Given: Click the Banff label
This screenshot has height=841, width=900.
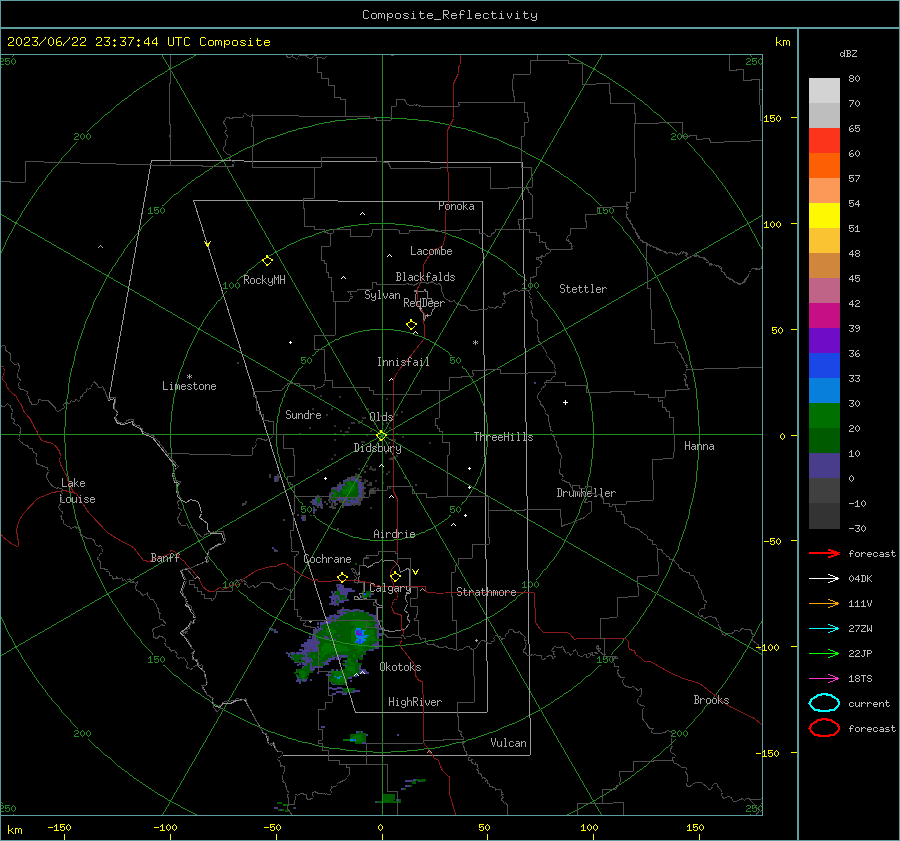Looking at the screenshot, I should pyautogui.click(x=165, y=557).
